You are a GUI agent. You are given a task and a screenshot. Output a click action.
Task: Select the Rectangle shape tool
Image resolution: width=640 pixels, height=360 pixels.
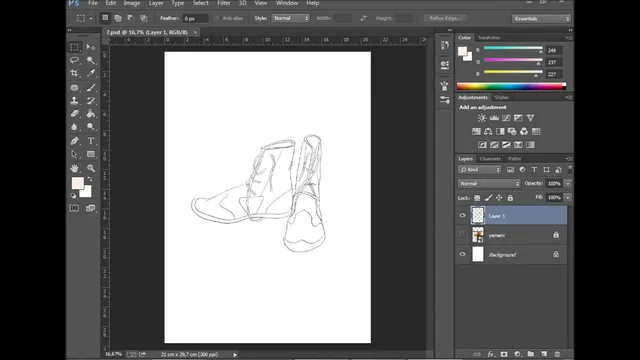[91, 154]
